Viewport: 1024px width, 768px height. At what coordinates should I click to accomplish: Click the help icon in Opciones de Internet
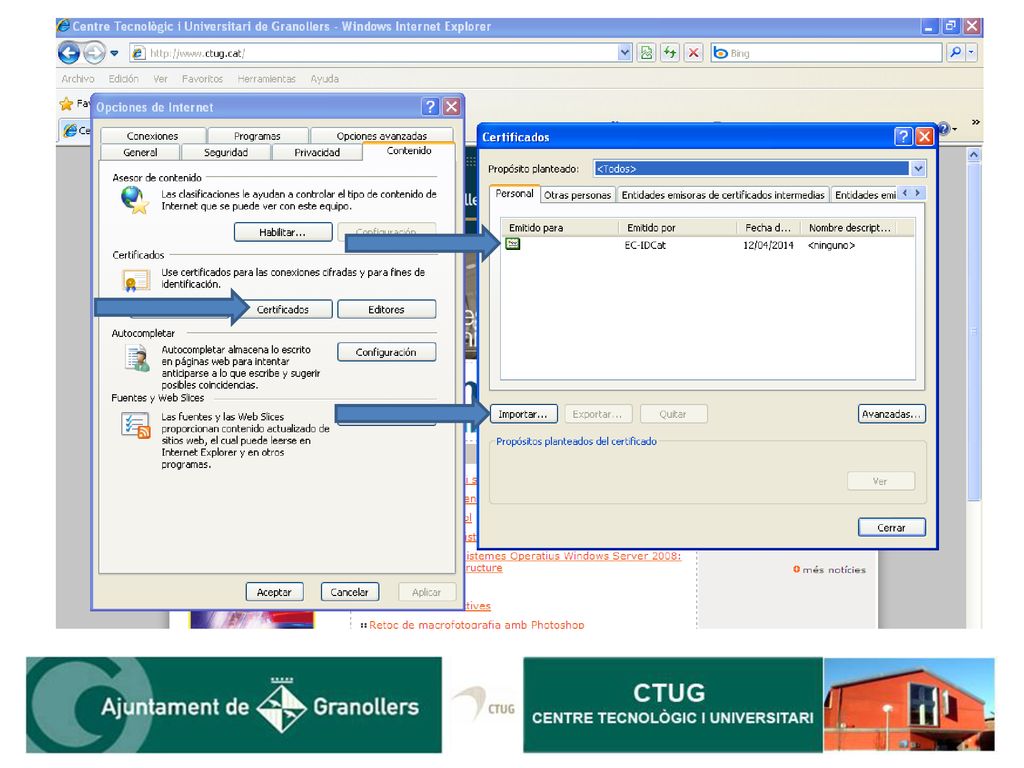pos(430,107)
